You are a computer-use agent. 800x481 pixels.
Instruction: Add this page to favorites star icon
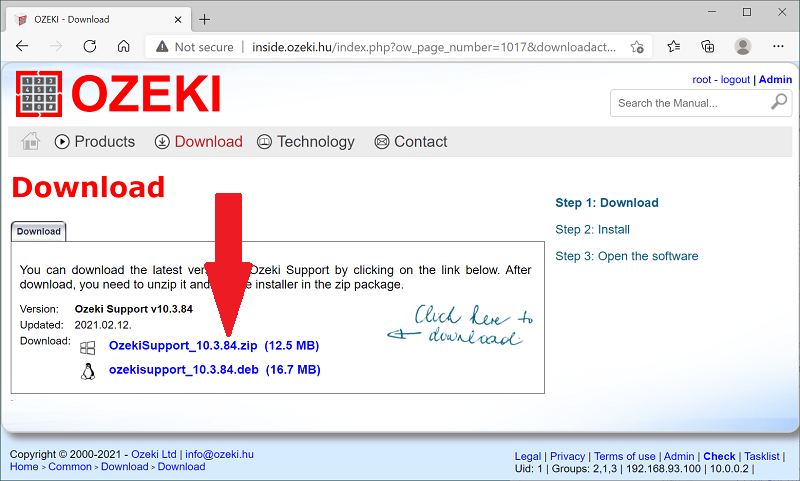coord(637,47)
